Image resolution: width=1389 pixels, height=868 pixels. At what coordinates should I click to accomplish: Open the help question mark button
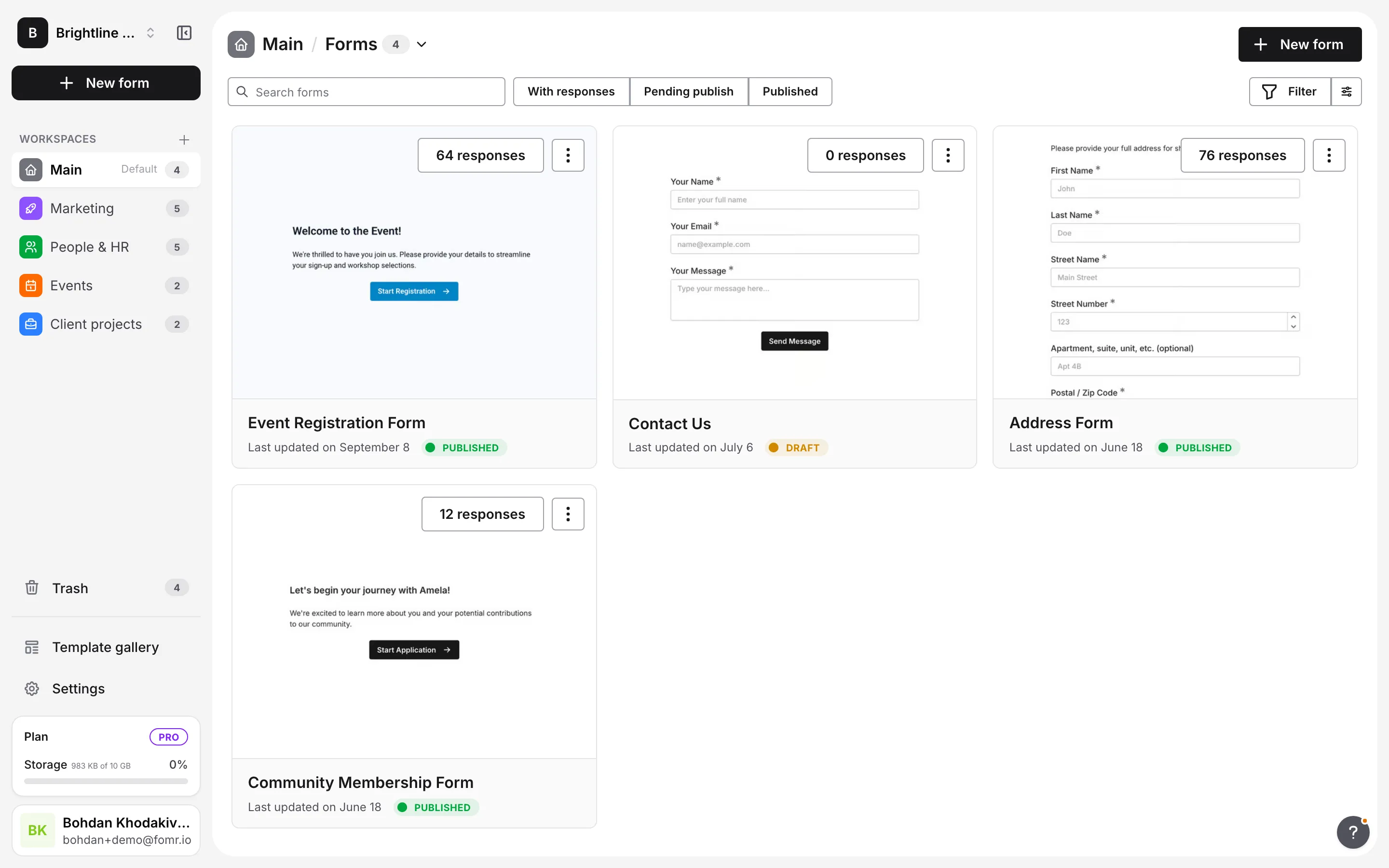click(1353, 832)
